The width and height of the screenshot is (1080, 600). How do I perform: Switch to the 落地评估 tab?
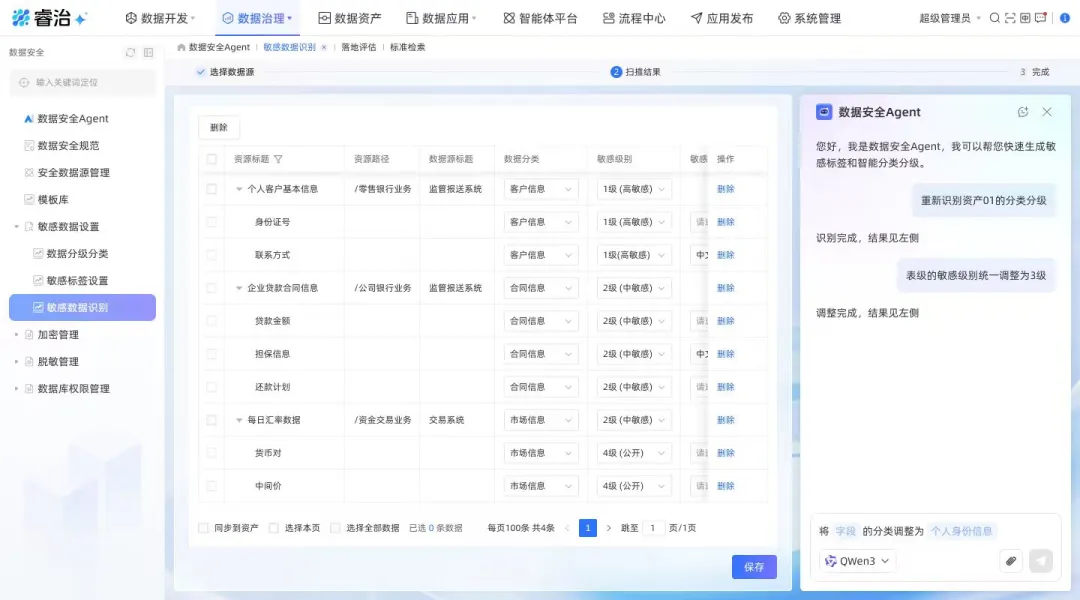pyautogui.click(x=359, y=47)
